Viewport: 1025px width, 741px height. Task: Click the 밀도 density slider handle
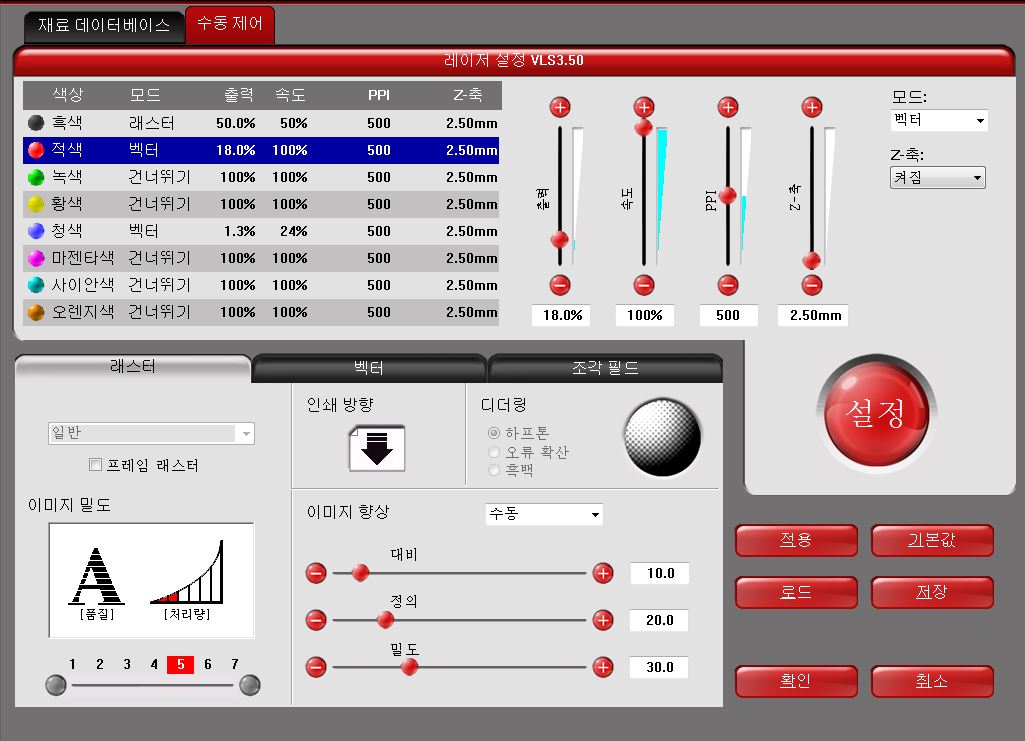(409, 667)
